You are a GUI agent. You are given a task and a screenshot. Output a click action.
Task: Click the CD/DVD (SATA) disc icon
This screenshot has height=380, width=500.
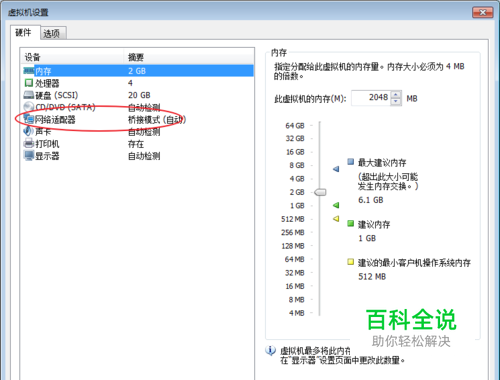pyautogui.click(x=29, y=107)
